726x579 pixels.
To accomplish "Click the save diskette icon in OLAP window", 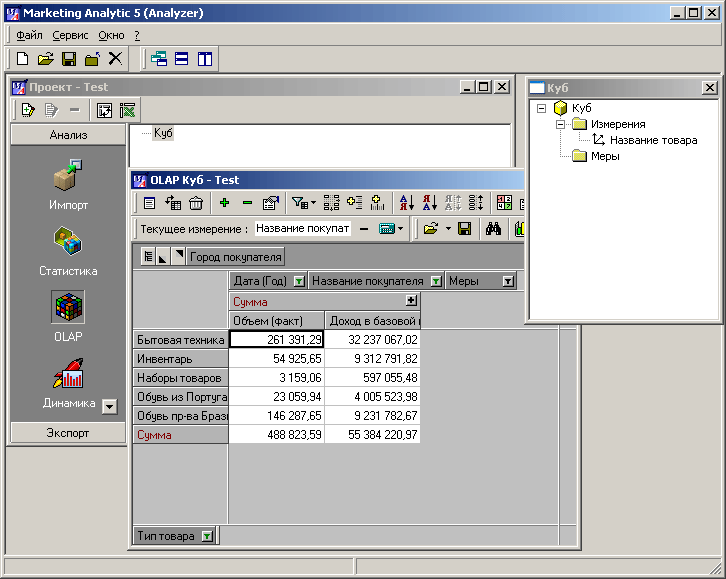I will click(464, 229).
